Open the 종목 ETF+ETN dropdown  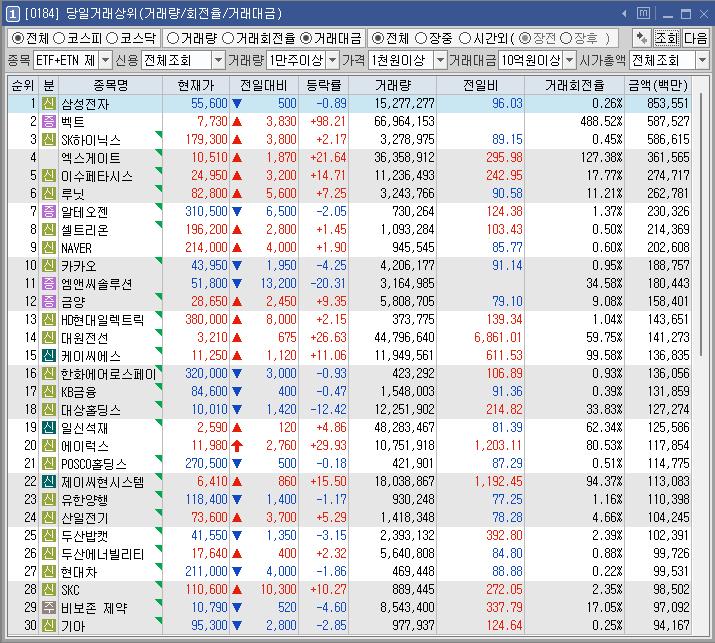tap(105, 60)
